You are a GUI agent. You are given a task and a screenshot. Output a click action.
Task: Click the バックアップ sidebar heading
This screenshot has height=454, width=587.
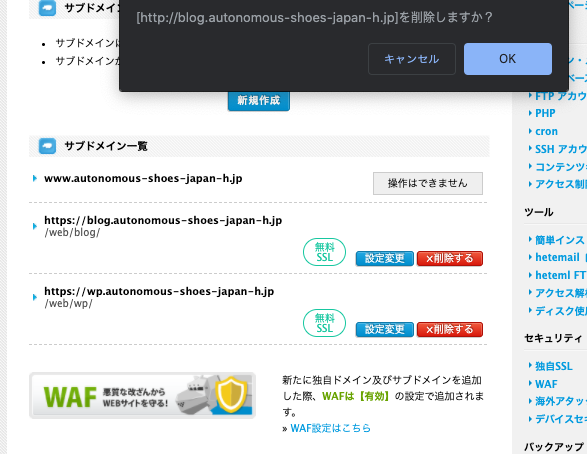554,447
